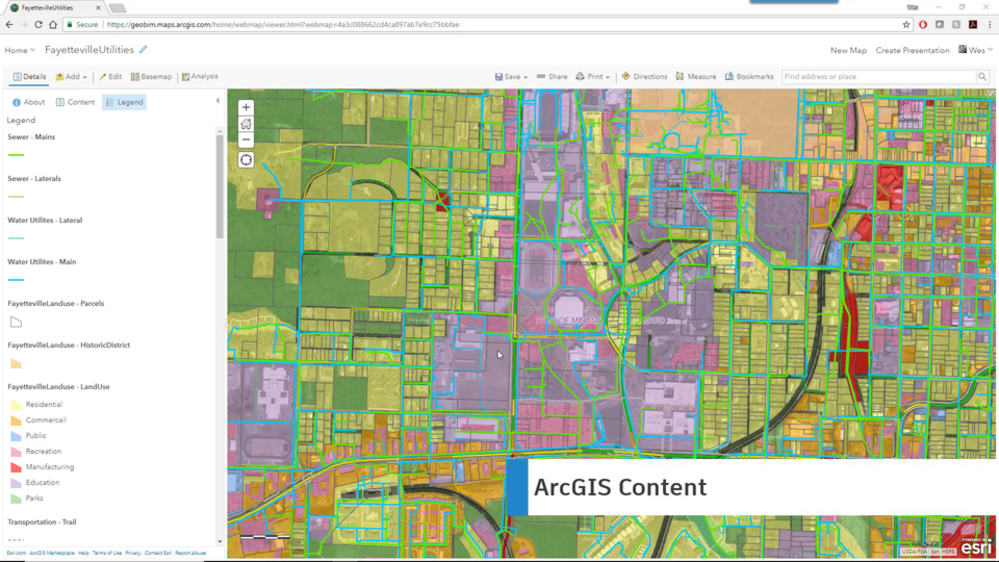Click the search magnifier icon
Image resolution: width=999 pixels, height=562 pixels.
click(982, 76)
